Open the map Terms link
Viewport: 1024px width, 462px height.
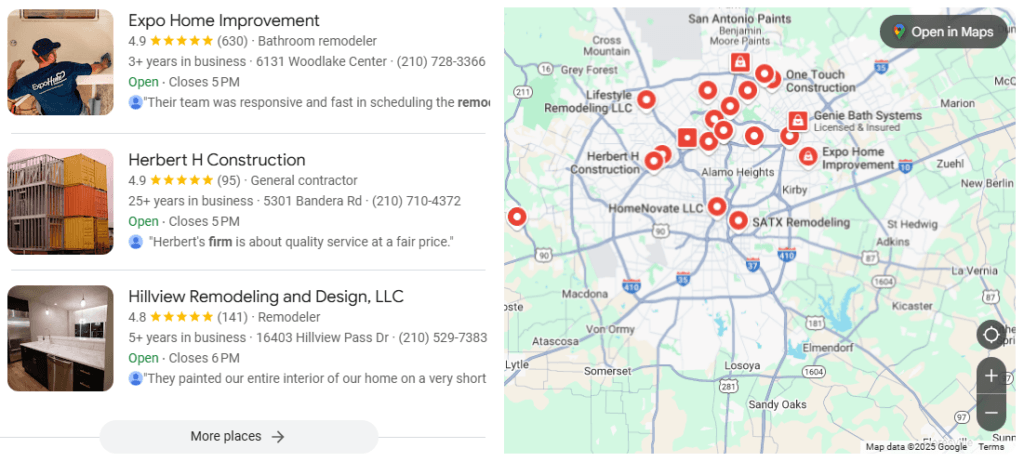(991, 447)
